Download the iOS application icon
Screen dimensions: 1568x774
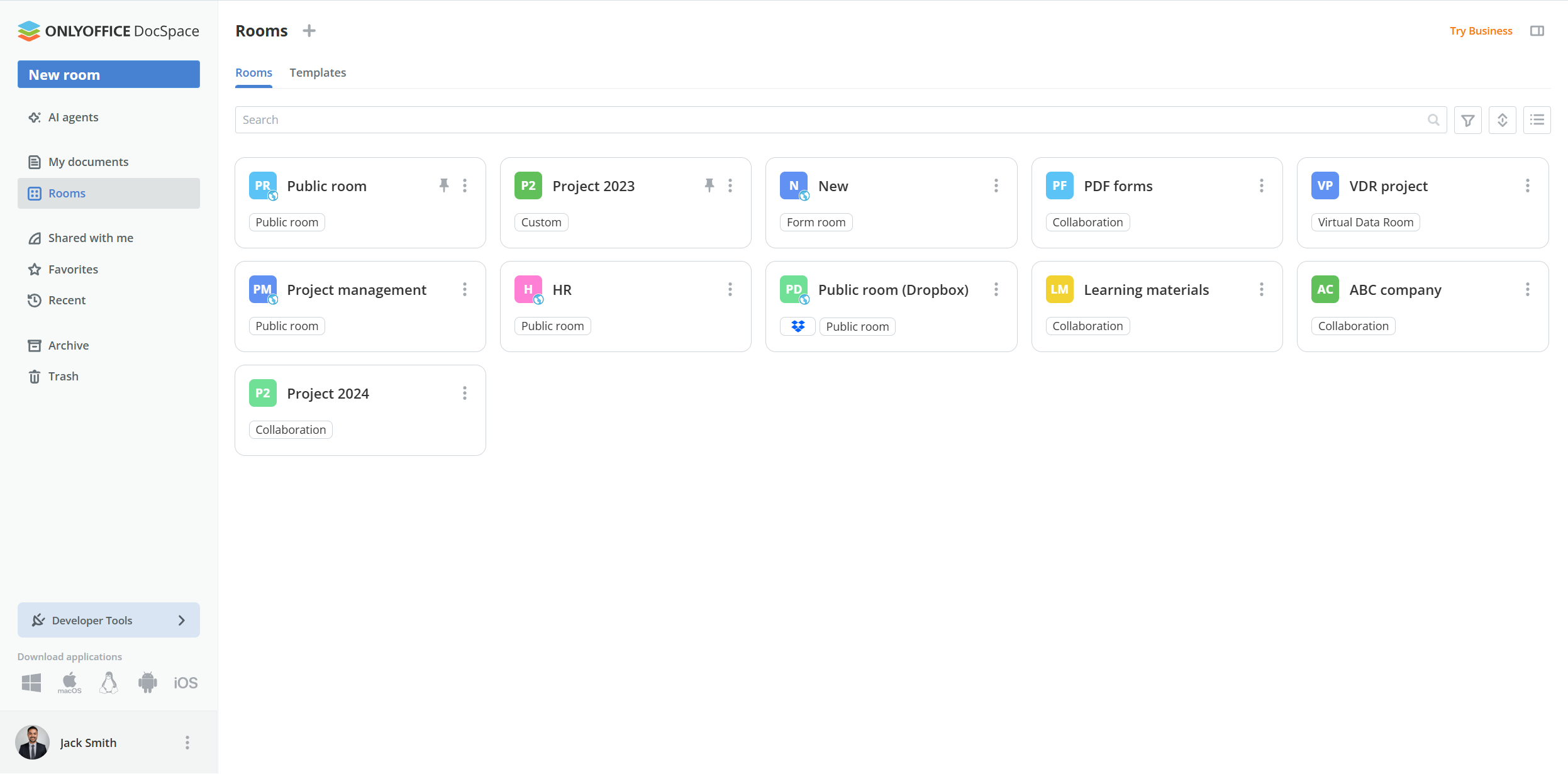click(x=186, y=683)
